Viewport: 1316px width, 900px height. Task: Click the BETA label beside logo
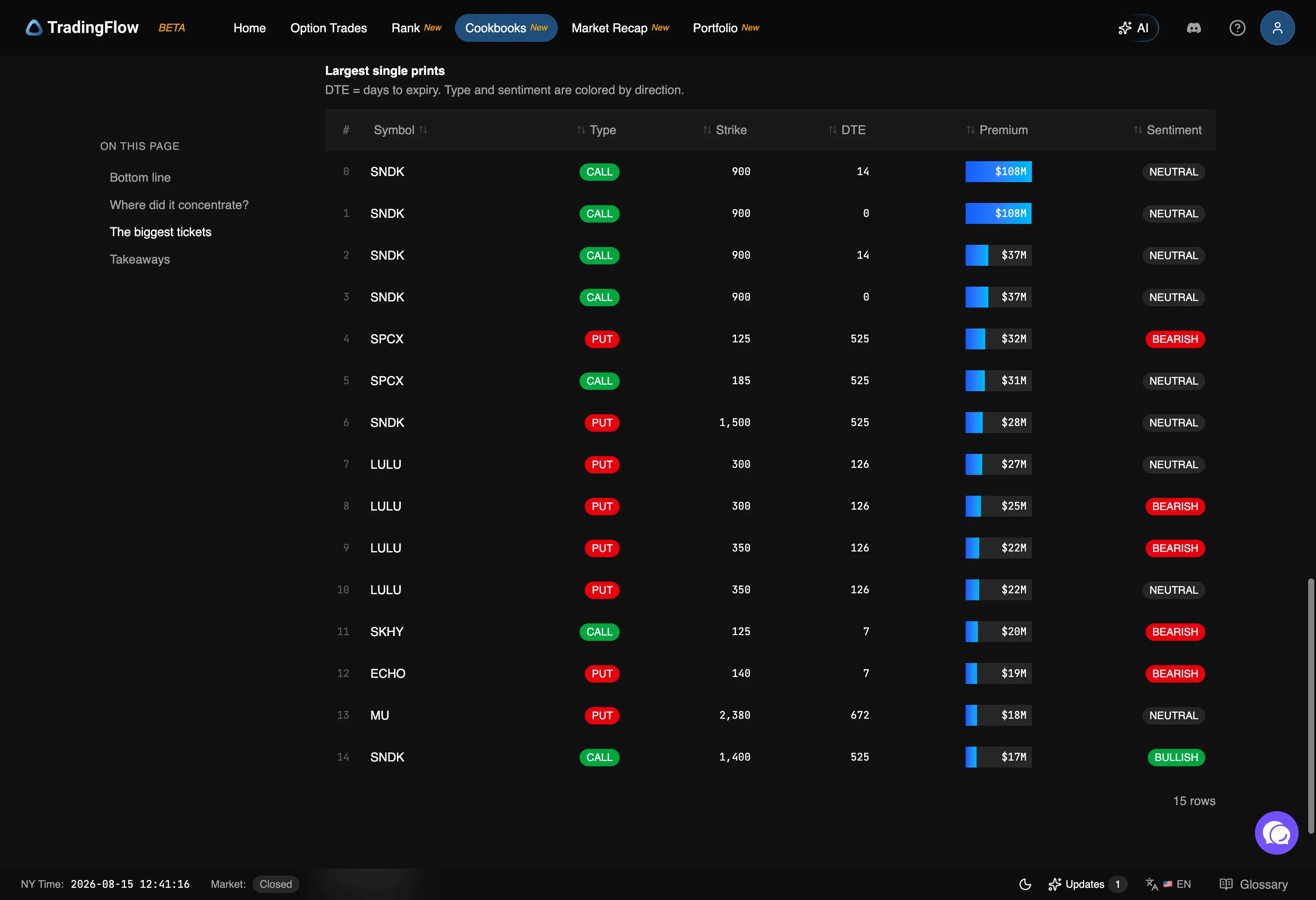(172, 28)
